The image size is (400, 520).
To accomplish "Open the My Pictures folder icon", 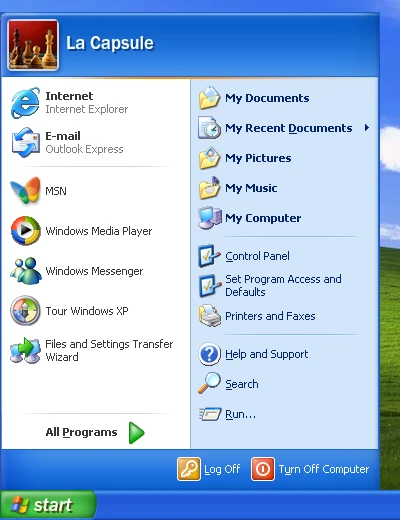I will pos(209,158).
